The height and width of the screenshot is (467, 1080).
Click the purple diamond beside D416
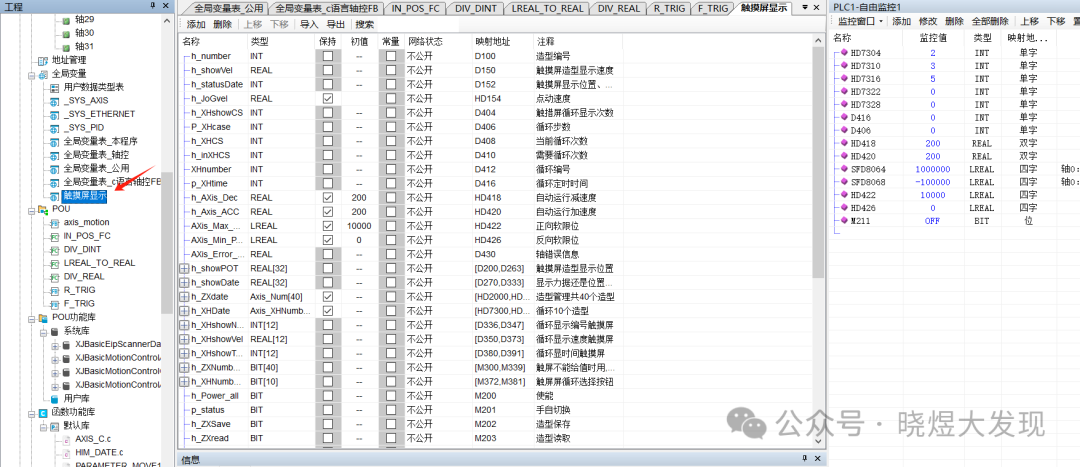(845, 117)
